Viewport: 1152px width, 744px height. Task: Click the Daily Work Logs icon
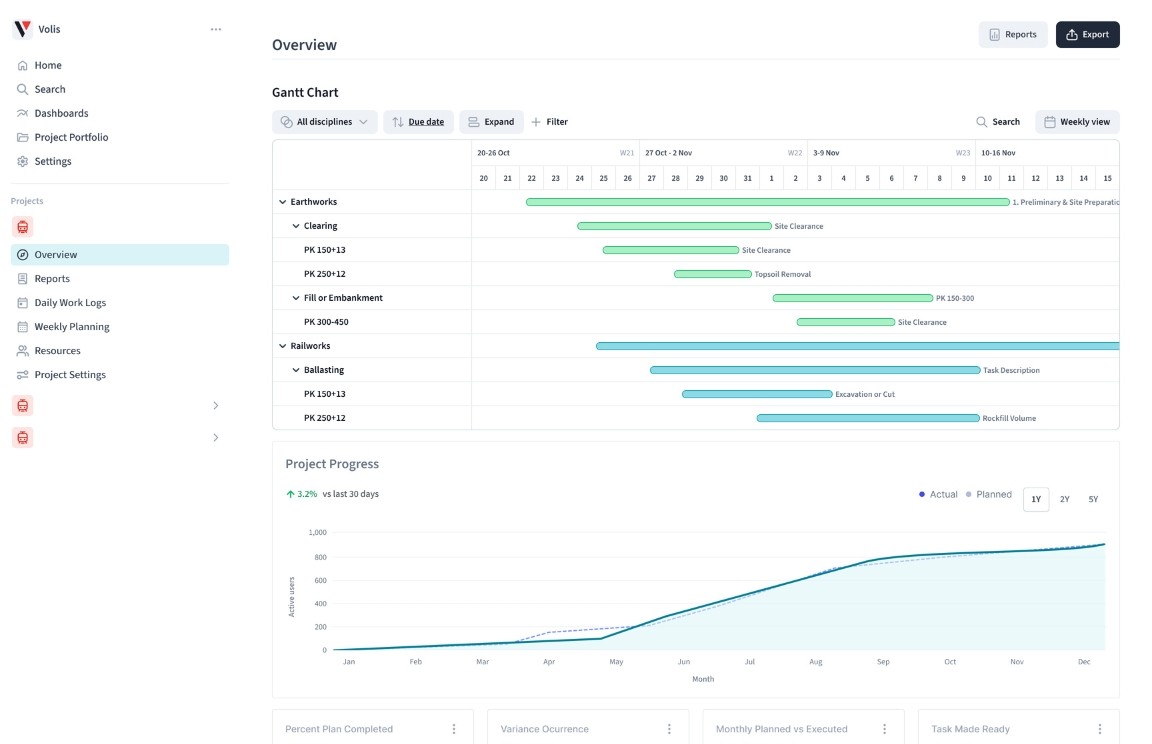point(23,303)
